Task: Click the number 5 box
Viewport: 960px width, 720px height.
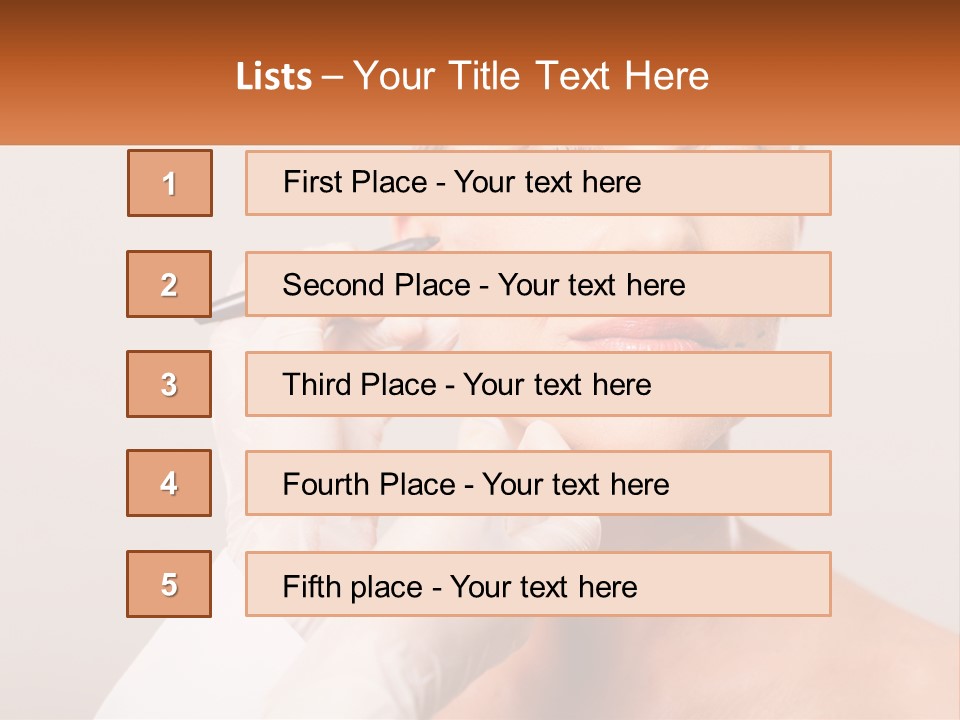Action: click(169, 584)
